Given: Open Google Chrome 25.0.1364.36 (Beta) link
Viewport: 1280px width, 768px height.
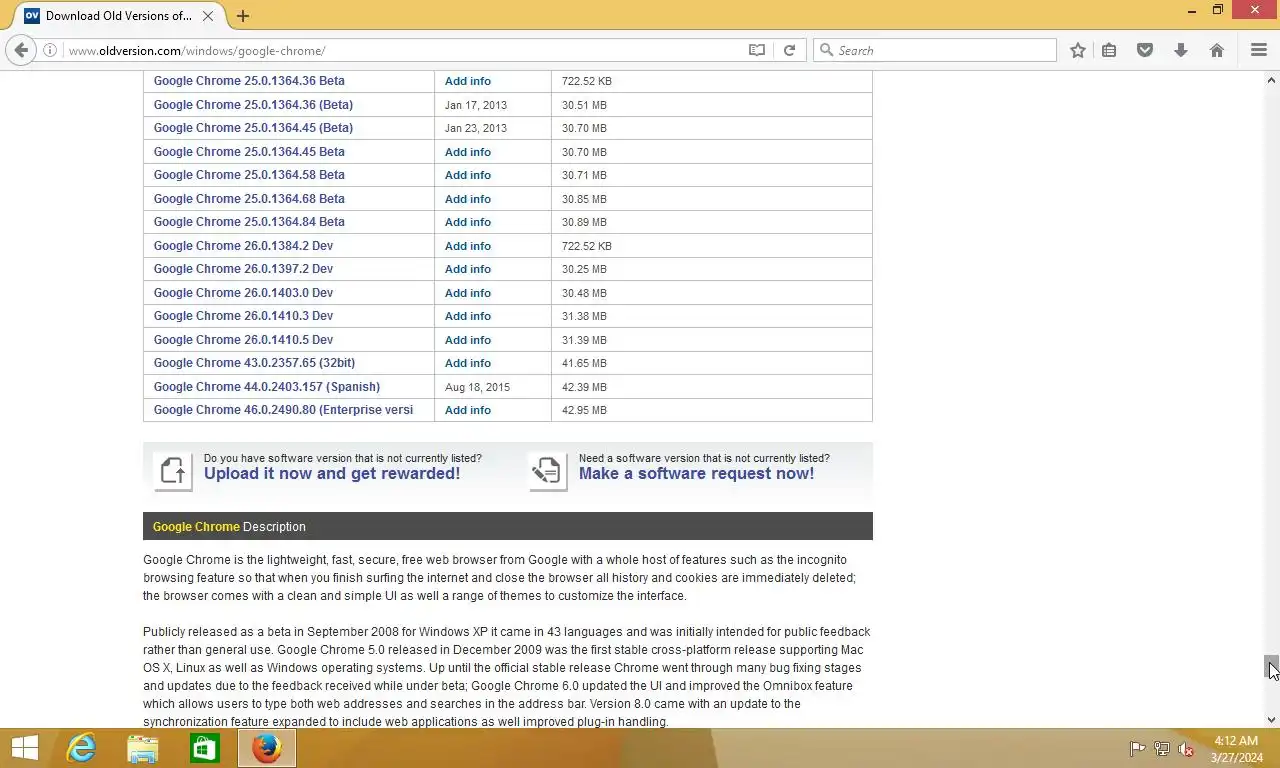Looking at the screenshot, I should (x=253, y=105).
